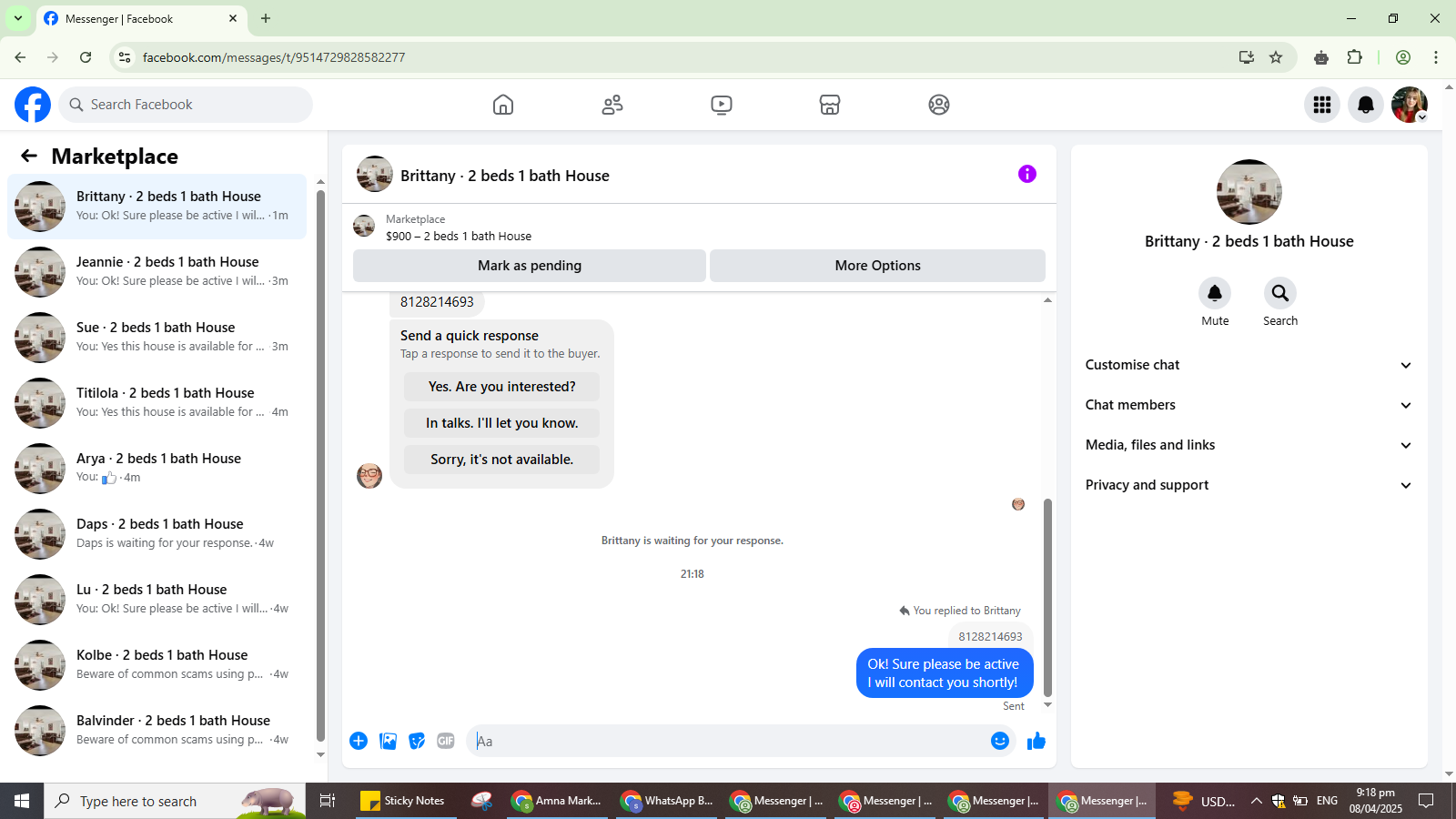Open Daps conversation in the chat list
Screen dimensions: 1456x819
click(x=157, y=534)
